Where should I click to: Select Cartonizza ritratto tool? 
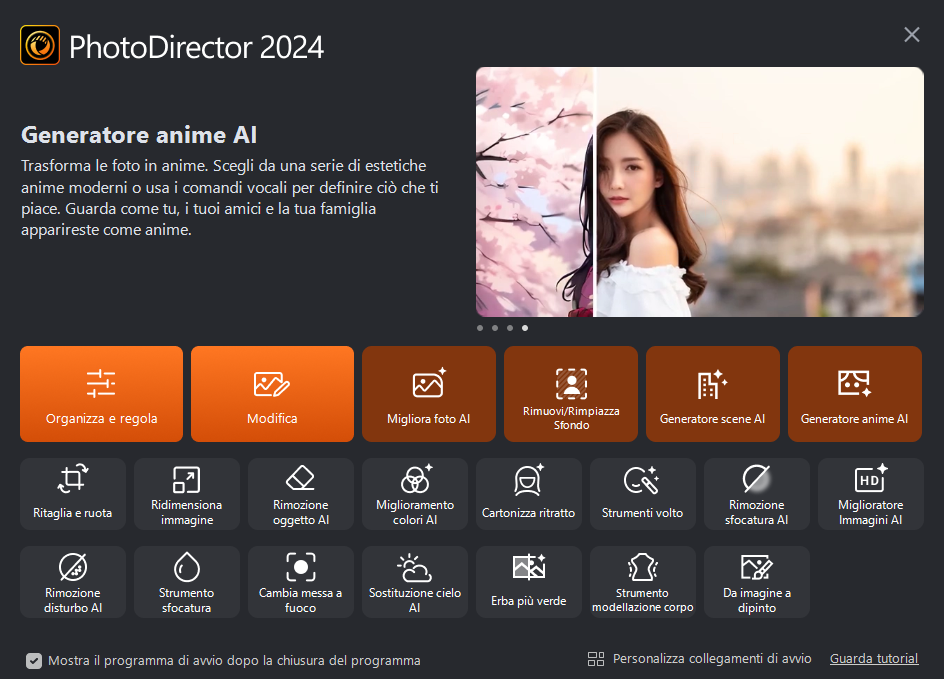pyautogui.click(x=529, y=494)
